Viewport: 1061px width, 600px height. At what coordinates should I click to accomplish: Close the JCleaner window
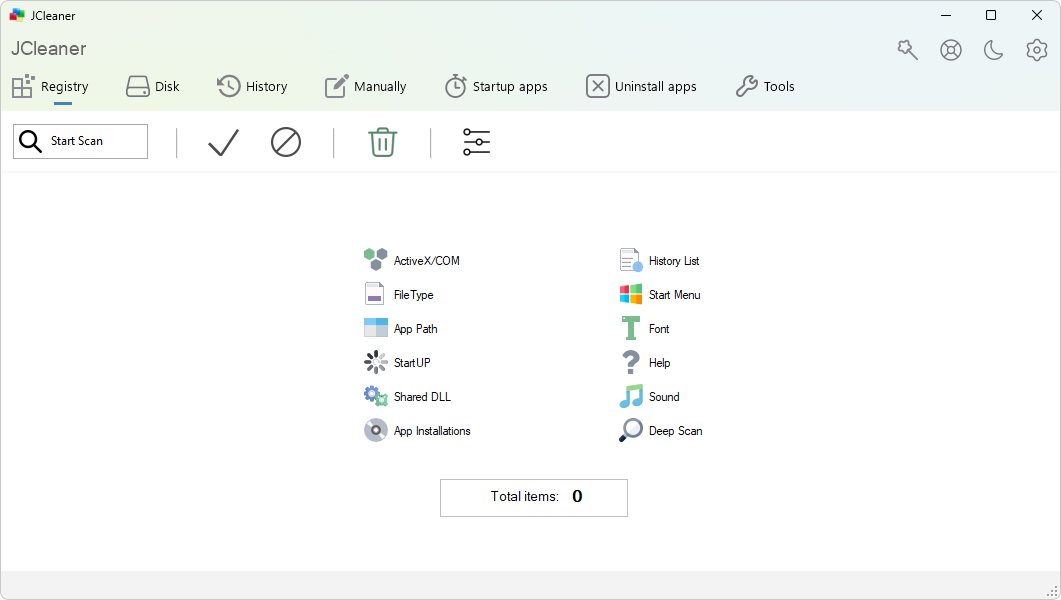1037,15
